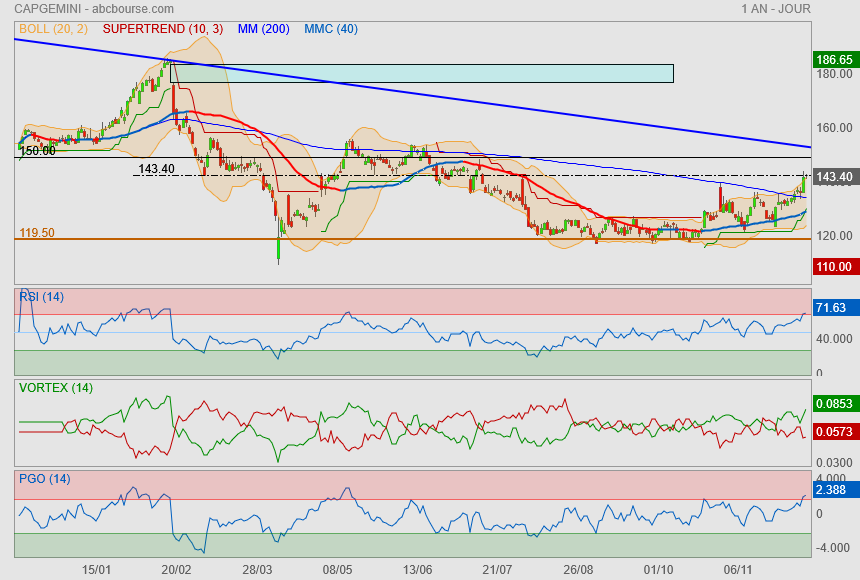Click the teal resistance zone rectangle
Viewport: 860px width, 580px height.
(x=422, y=73)
